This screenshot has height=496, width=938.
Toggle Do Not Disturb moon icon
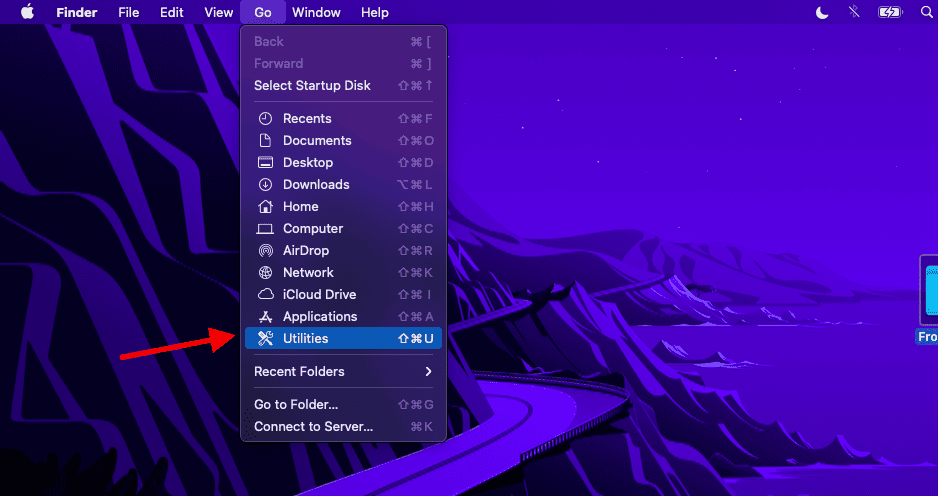[822, 12]
